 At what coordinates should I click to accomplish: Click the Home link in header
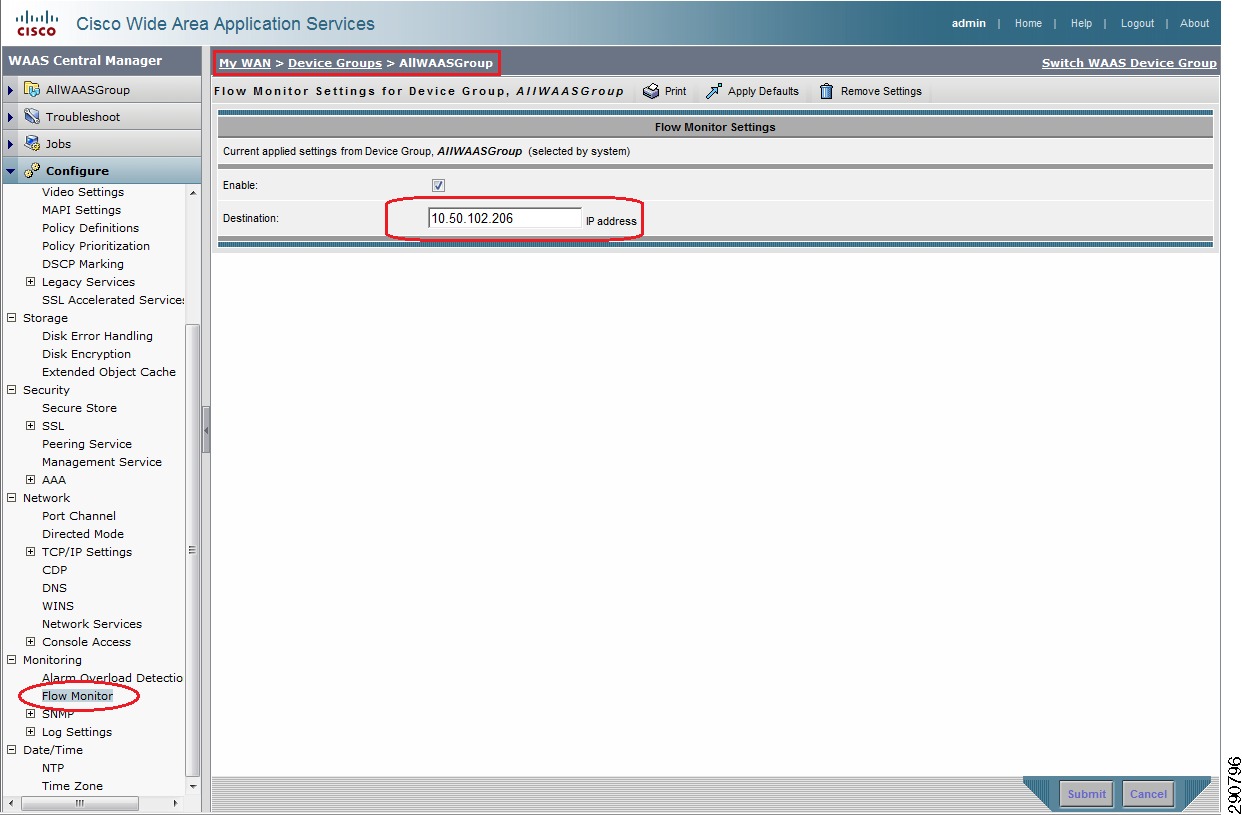coord(1028,23)
